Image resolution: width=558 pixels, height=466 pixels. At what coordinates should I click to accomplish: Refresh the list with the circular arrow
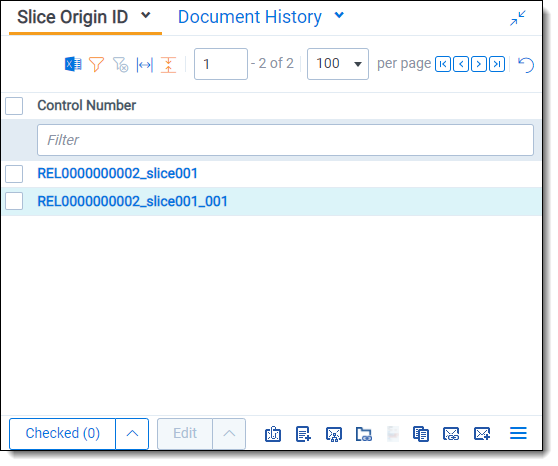click(x=526, y=65)
